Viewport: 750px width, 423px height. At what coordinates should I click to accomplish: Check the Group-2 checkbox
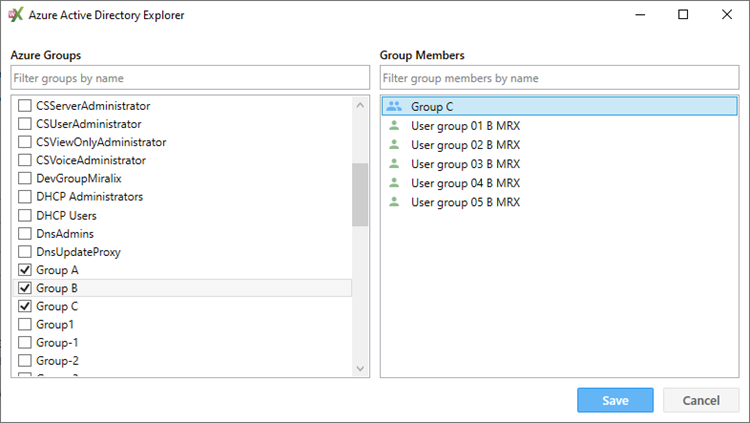coord(25,361)
